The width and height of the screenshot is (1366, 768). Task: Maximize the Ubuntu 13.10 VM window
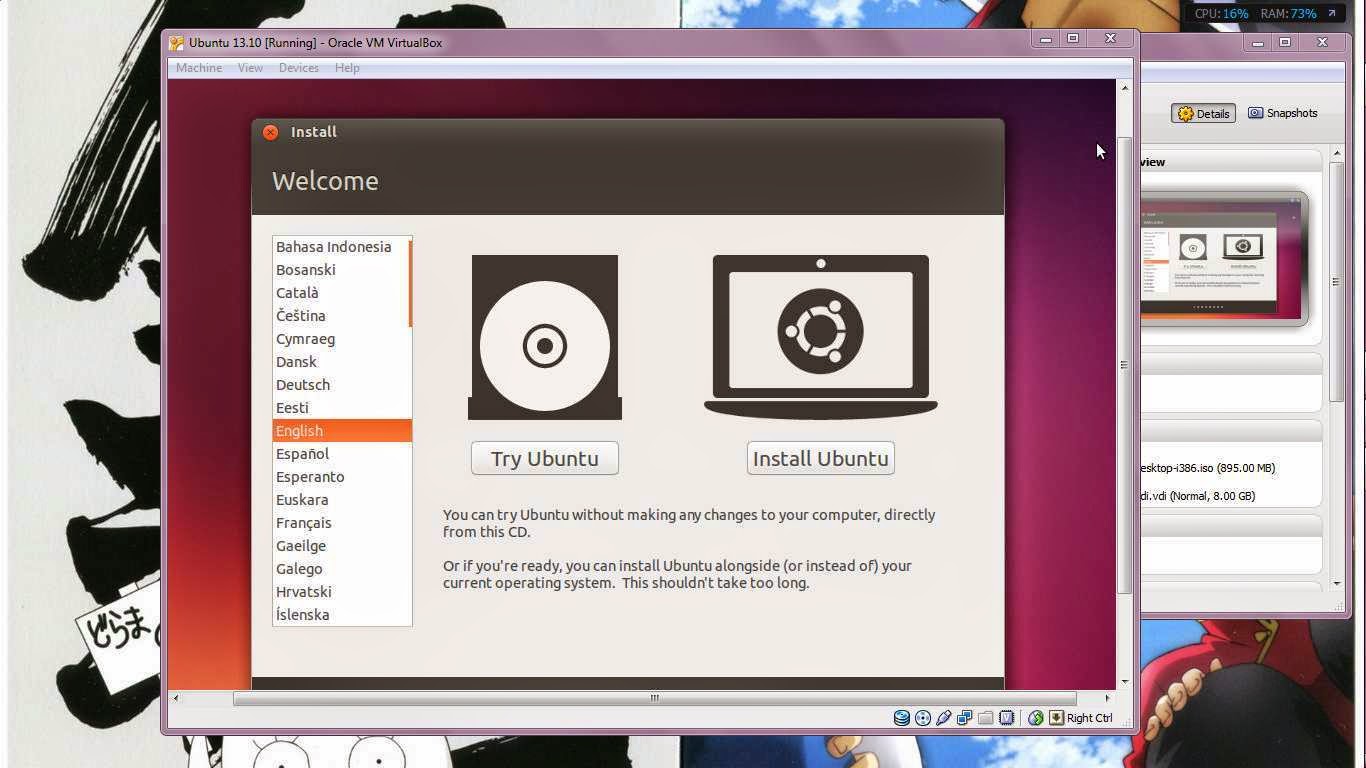[x=1073, y=39]
